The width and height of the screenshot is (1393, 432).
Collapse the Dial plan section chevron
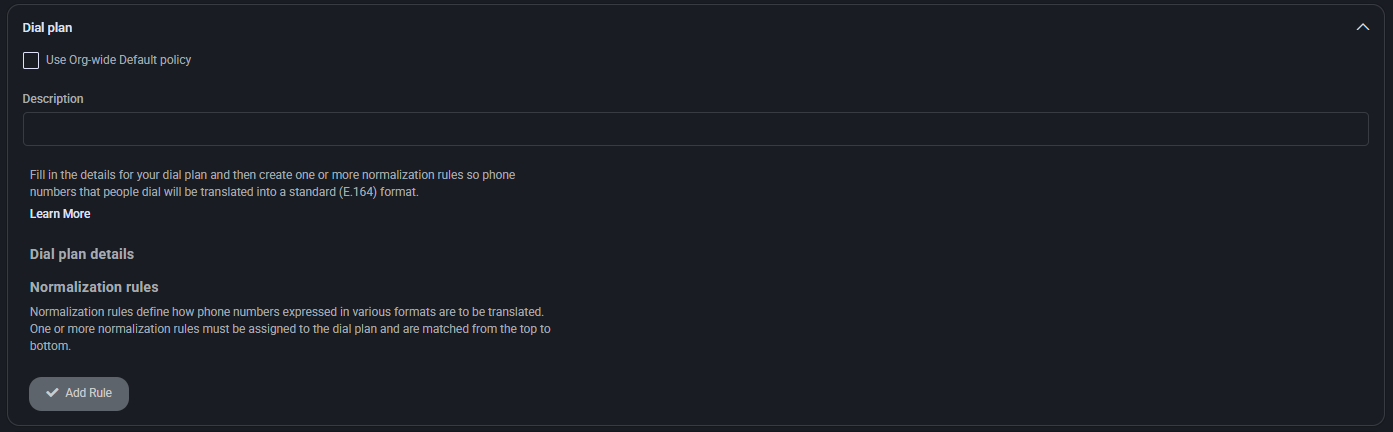pos(1362,27)
